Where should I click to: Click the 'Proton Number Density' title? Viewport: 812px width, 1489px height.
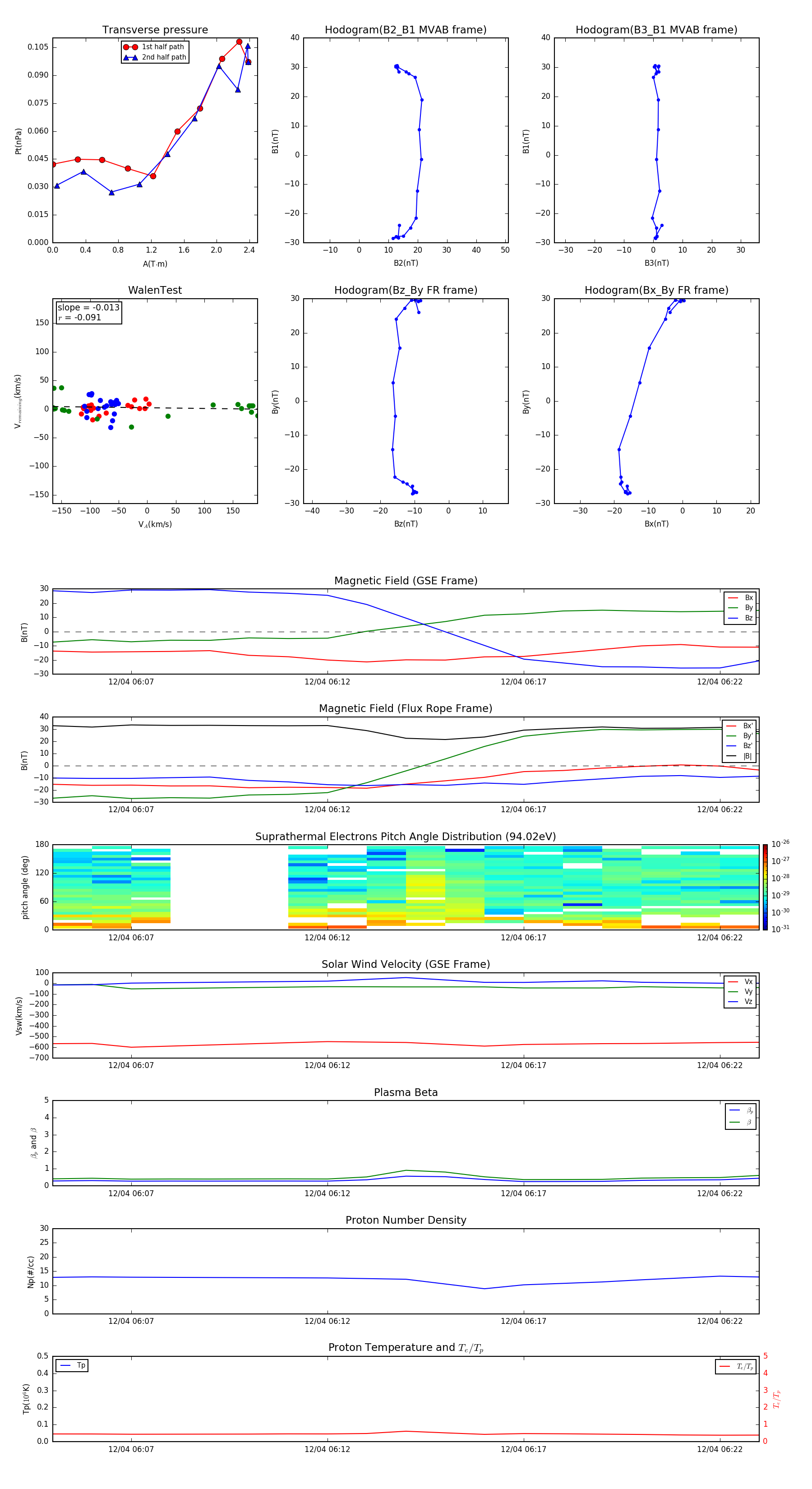coord(406,1220)
